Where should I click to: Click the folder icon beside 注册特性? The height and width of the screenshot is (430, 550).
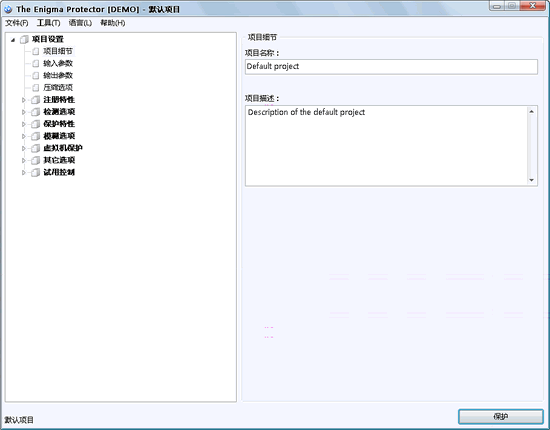(35, 100)
